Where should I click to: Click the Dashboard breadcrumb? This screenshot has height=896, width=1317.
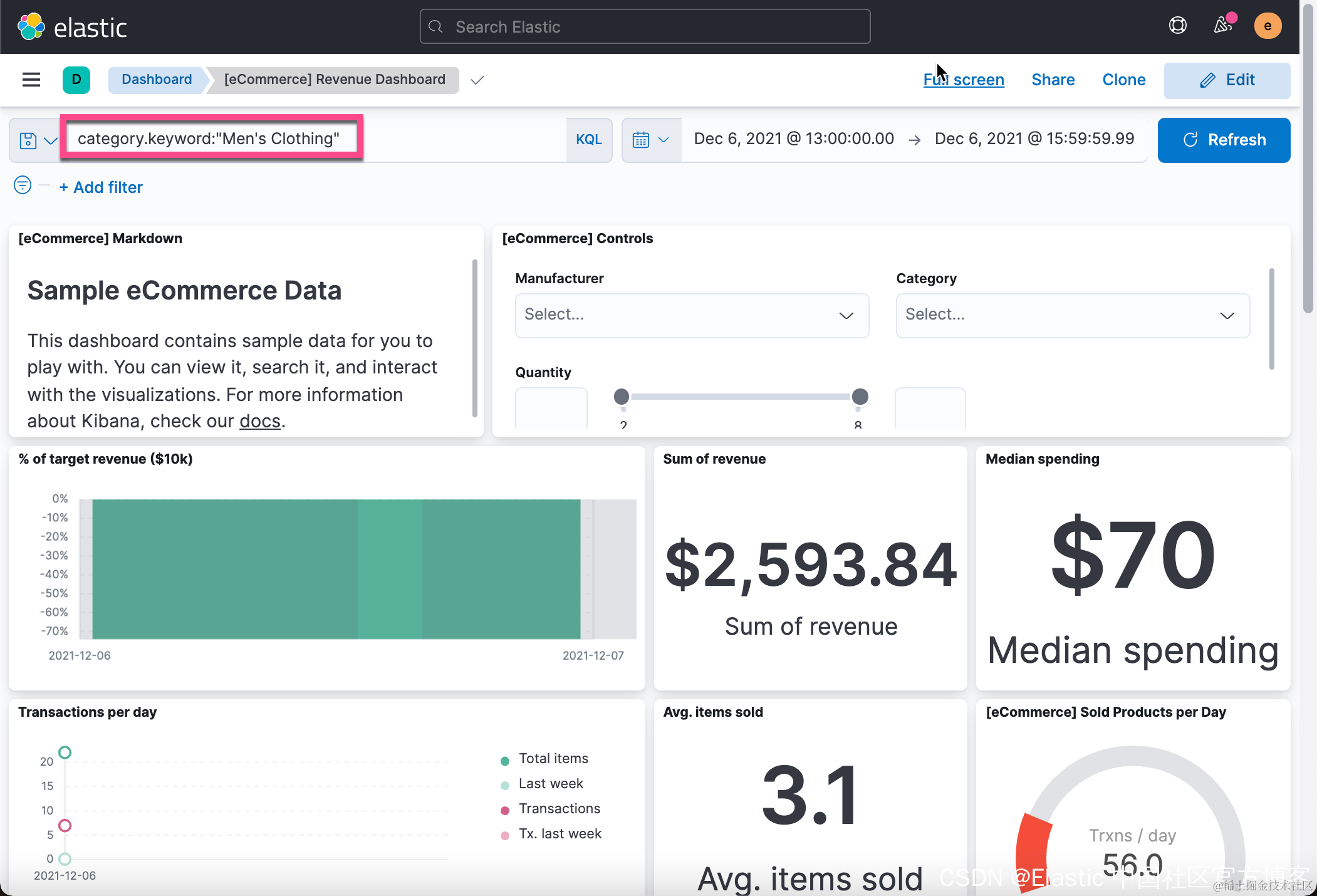tap(157, 80)
